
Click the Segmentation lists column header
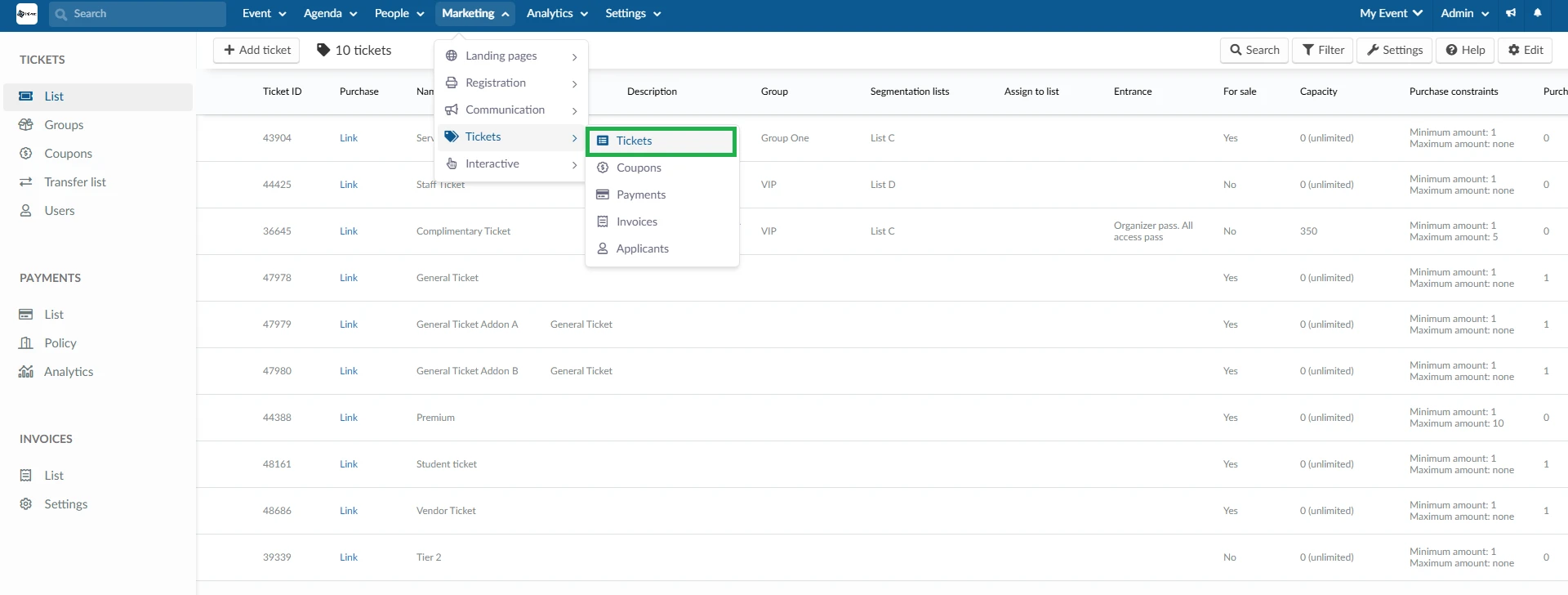[x=910, y=92]
